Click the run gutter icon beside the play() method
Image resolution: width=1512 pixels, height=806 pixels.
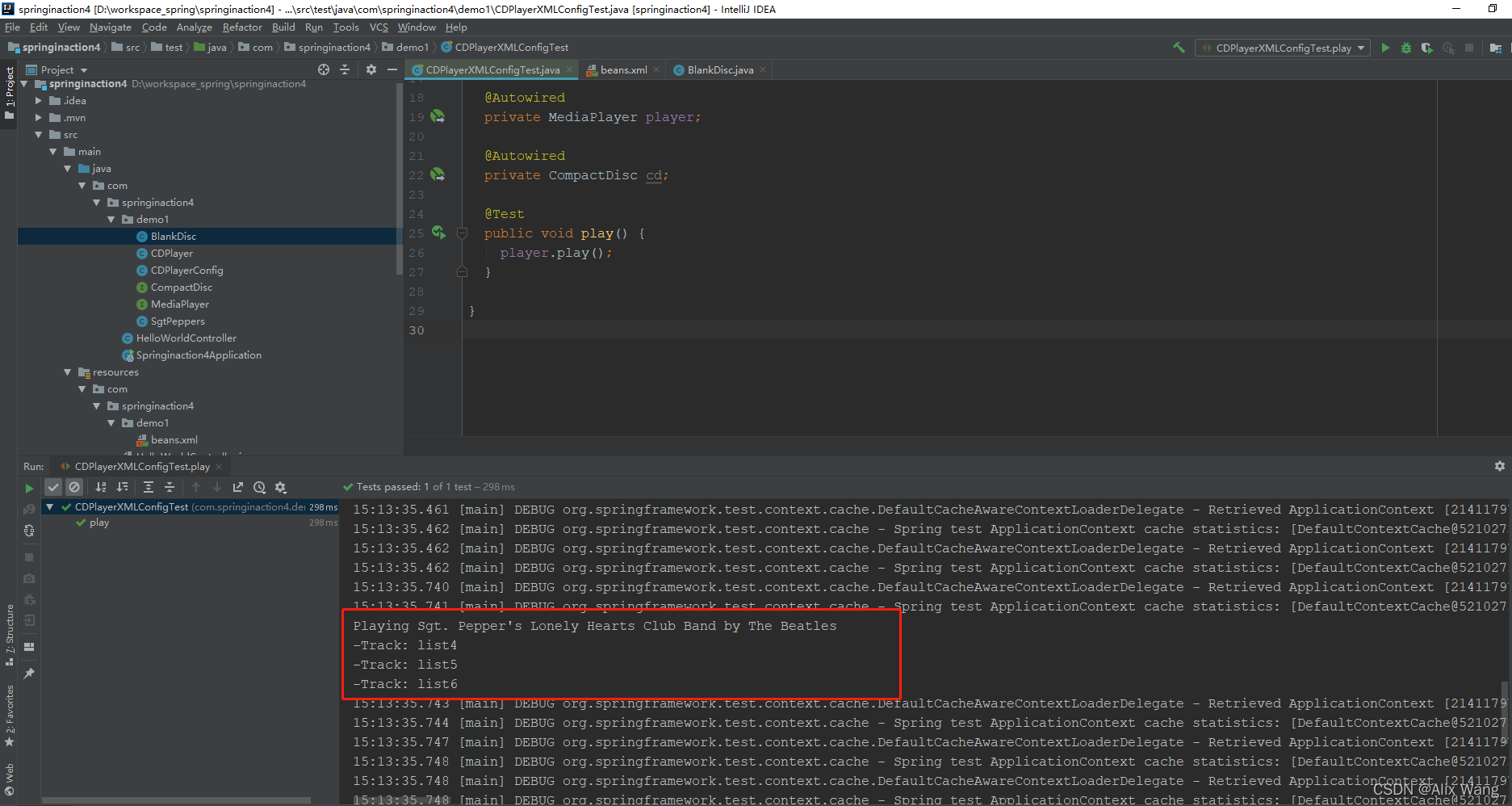click(438, 233)
